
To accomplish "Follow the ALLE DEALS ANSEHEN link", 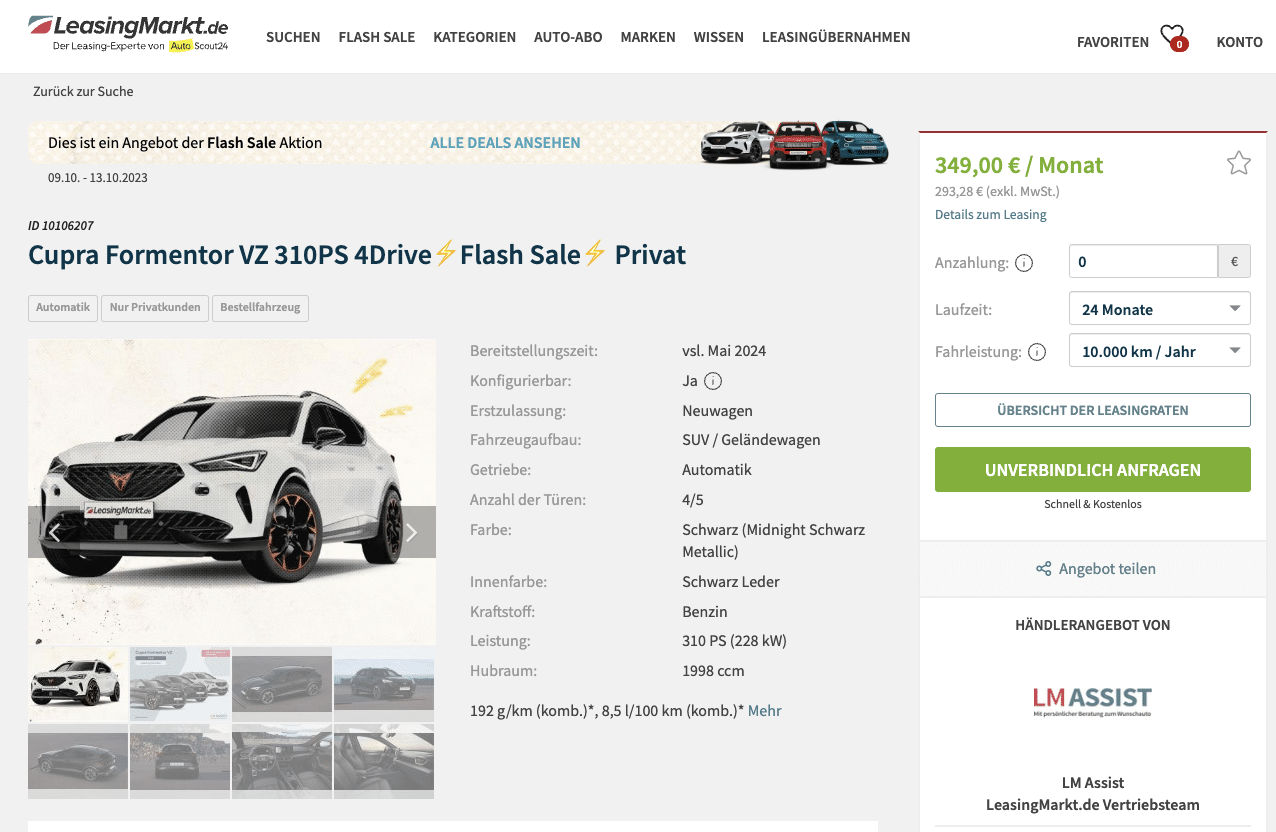I will point(505,143).
